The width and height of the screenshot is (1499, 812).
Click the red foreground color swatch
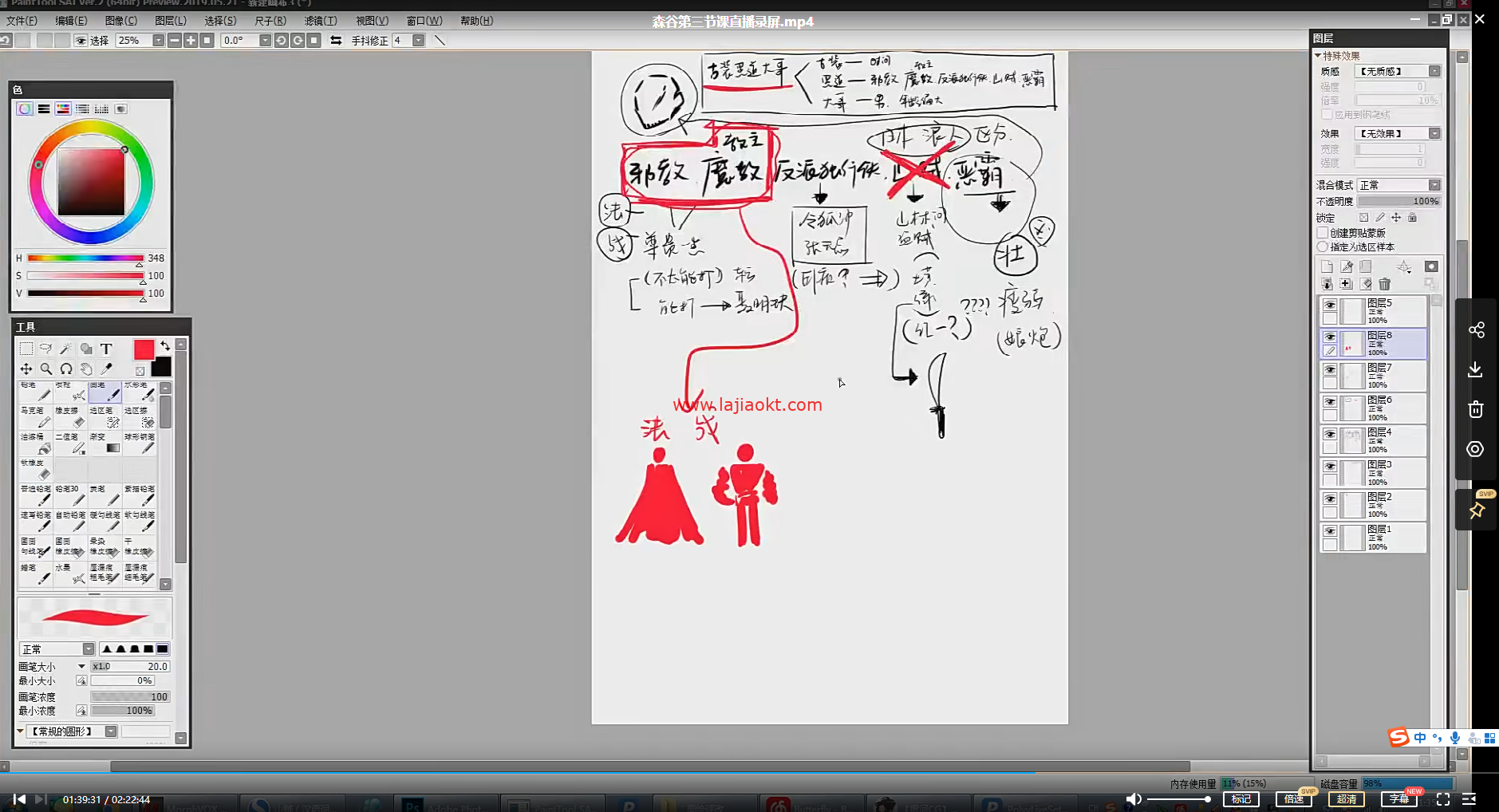144,349
